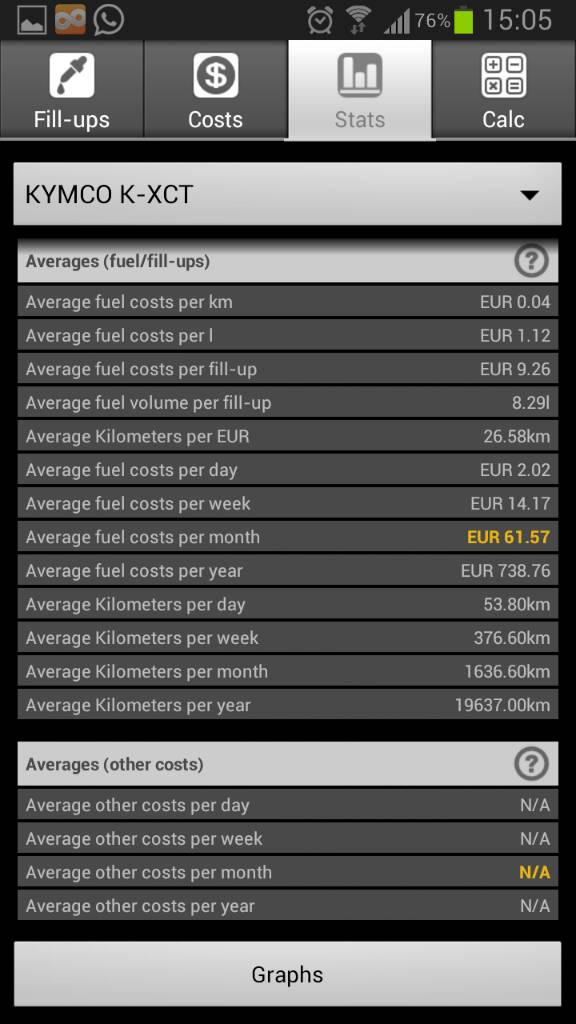Expand vehicle selector with the arrow
This screenshot has height=1024, width=576.
(530, 195)
